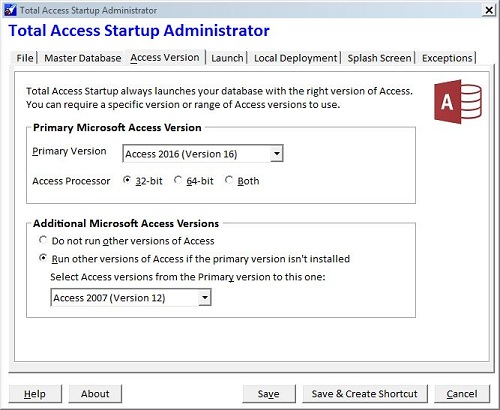This screenshot has height=410, width=500.
Task: Click Save & Create Shortcut
Action: (365, 394)
